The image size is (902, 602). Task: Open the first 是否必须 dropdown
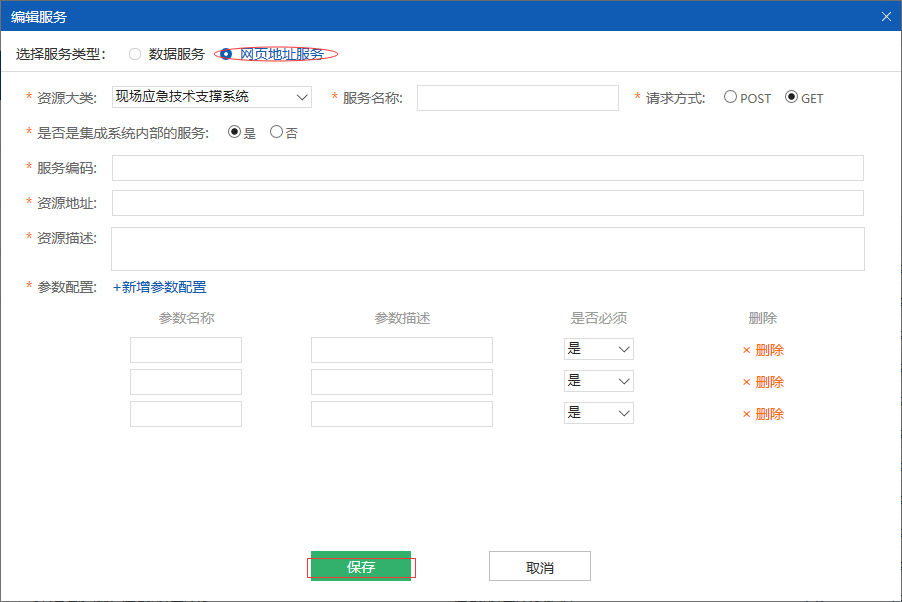[x=598, y=349]
